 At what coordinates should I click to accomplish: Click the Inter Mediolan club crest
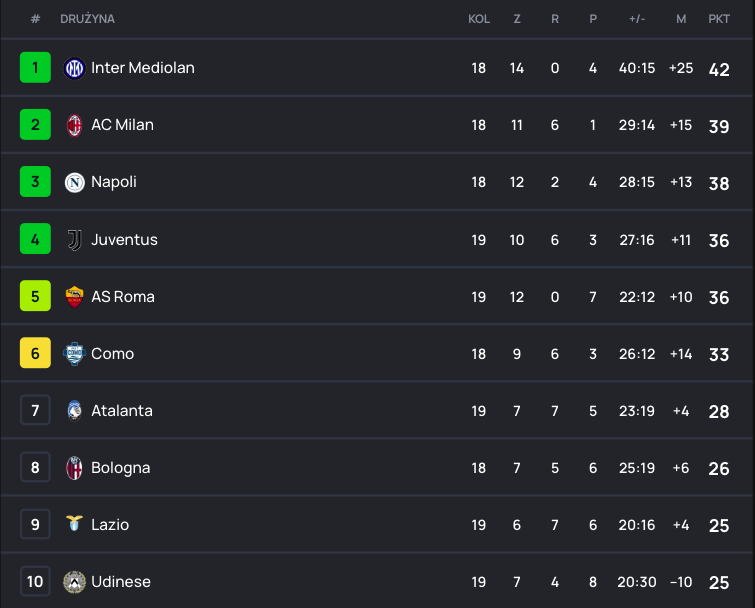[x=74, y=68]
